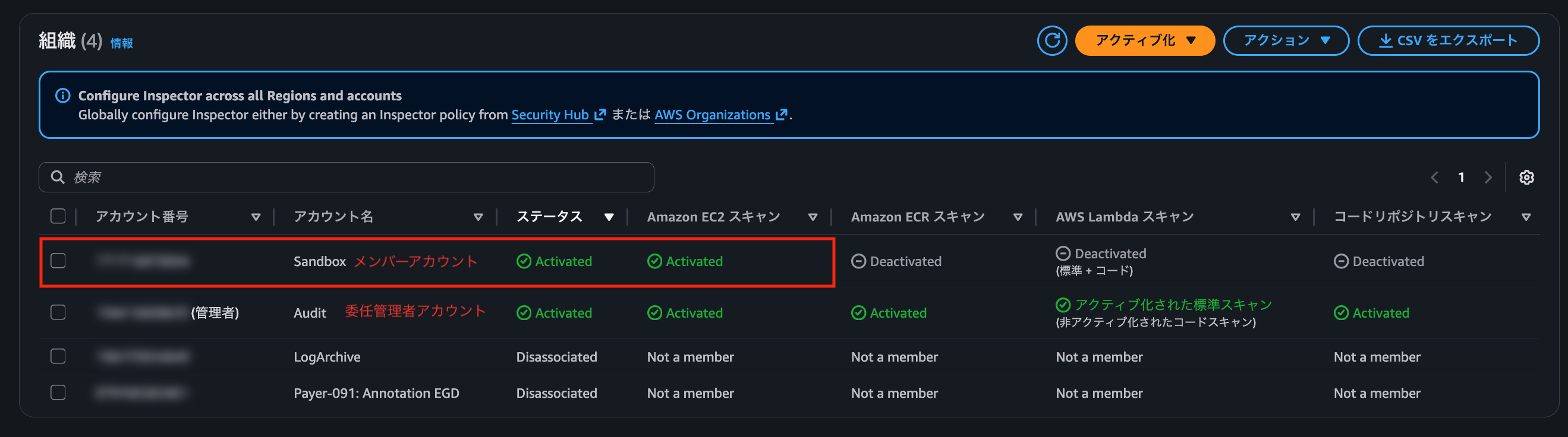Focus the 検索 search field
This screenshot has width=1568, height=437.
(x=347, y=177)
